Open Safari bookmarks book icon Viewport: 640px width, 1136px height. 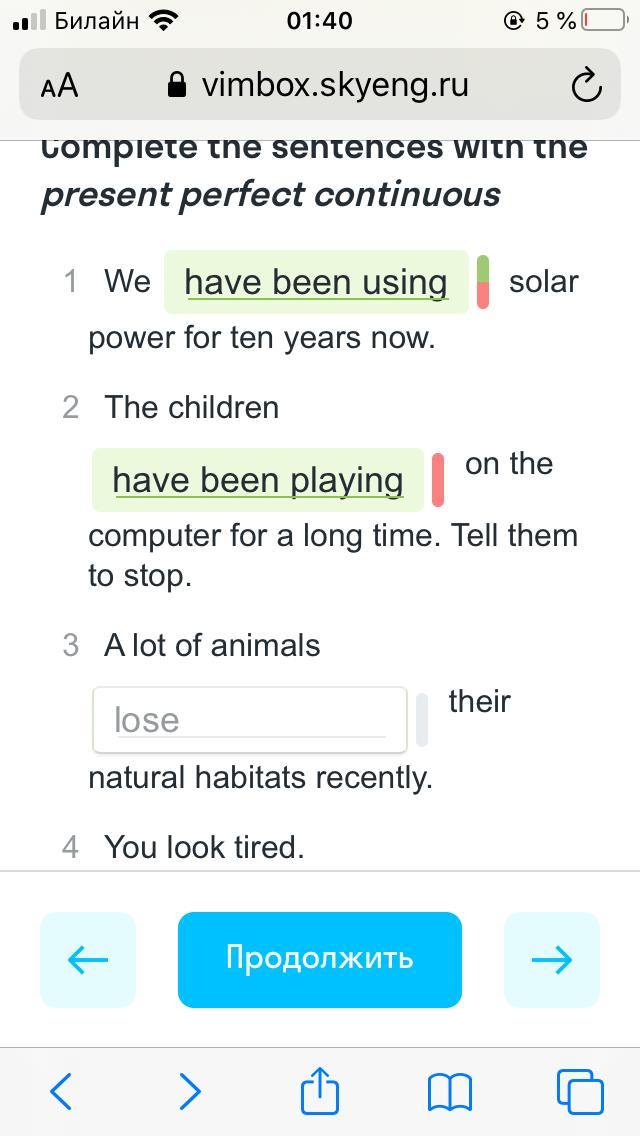pyautogui.click(x=449, y=1091)
